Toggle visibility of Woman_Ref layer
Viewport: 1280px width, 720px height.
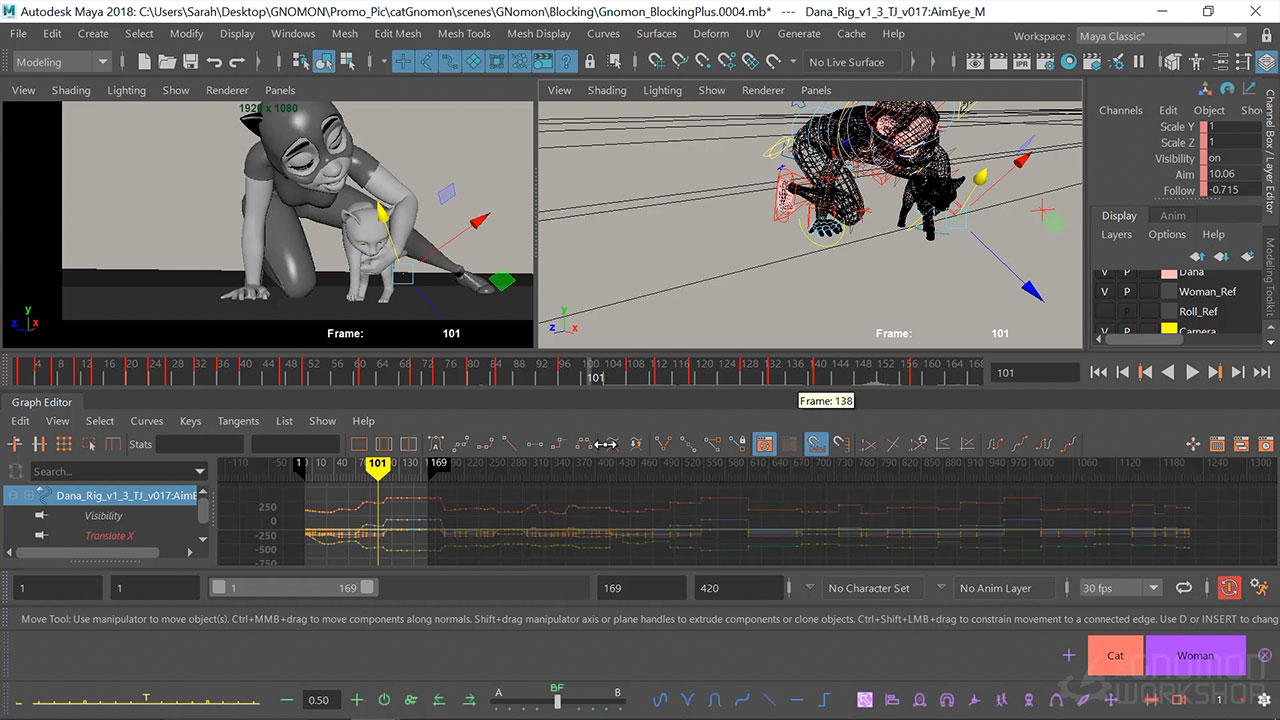coord(1105,291)
